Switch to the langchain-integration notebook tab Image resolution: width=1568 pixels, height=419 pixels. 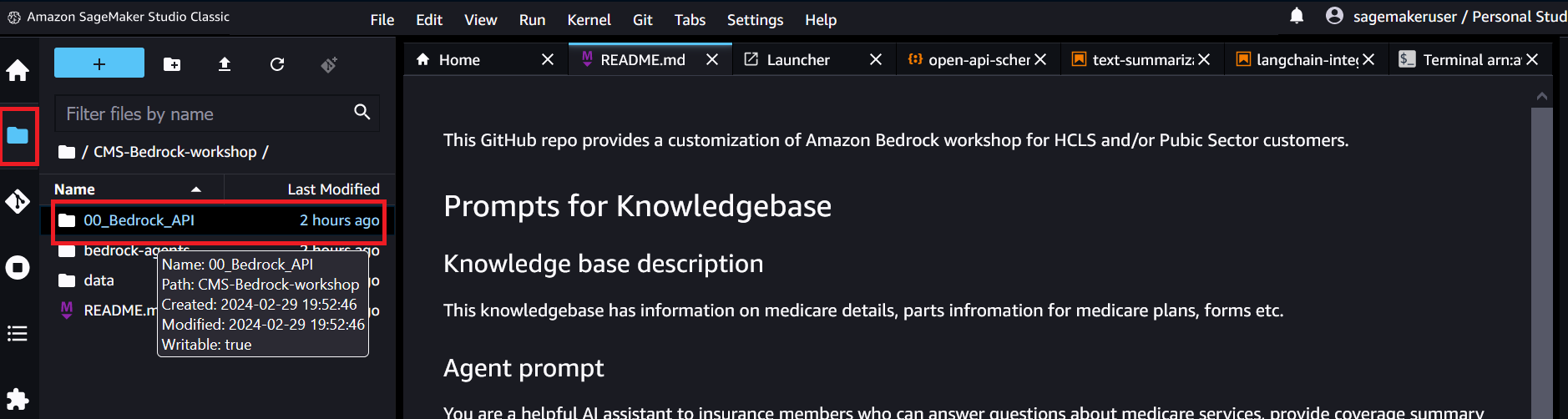coord(1307,59)
